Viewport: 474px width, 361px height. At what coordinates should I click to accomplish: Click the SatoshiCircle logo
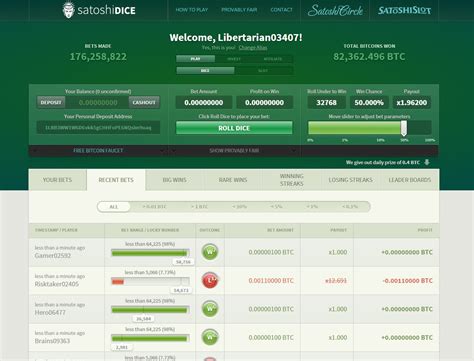pos(335,10)
